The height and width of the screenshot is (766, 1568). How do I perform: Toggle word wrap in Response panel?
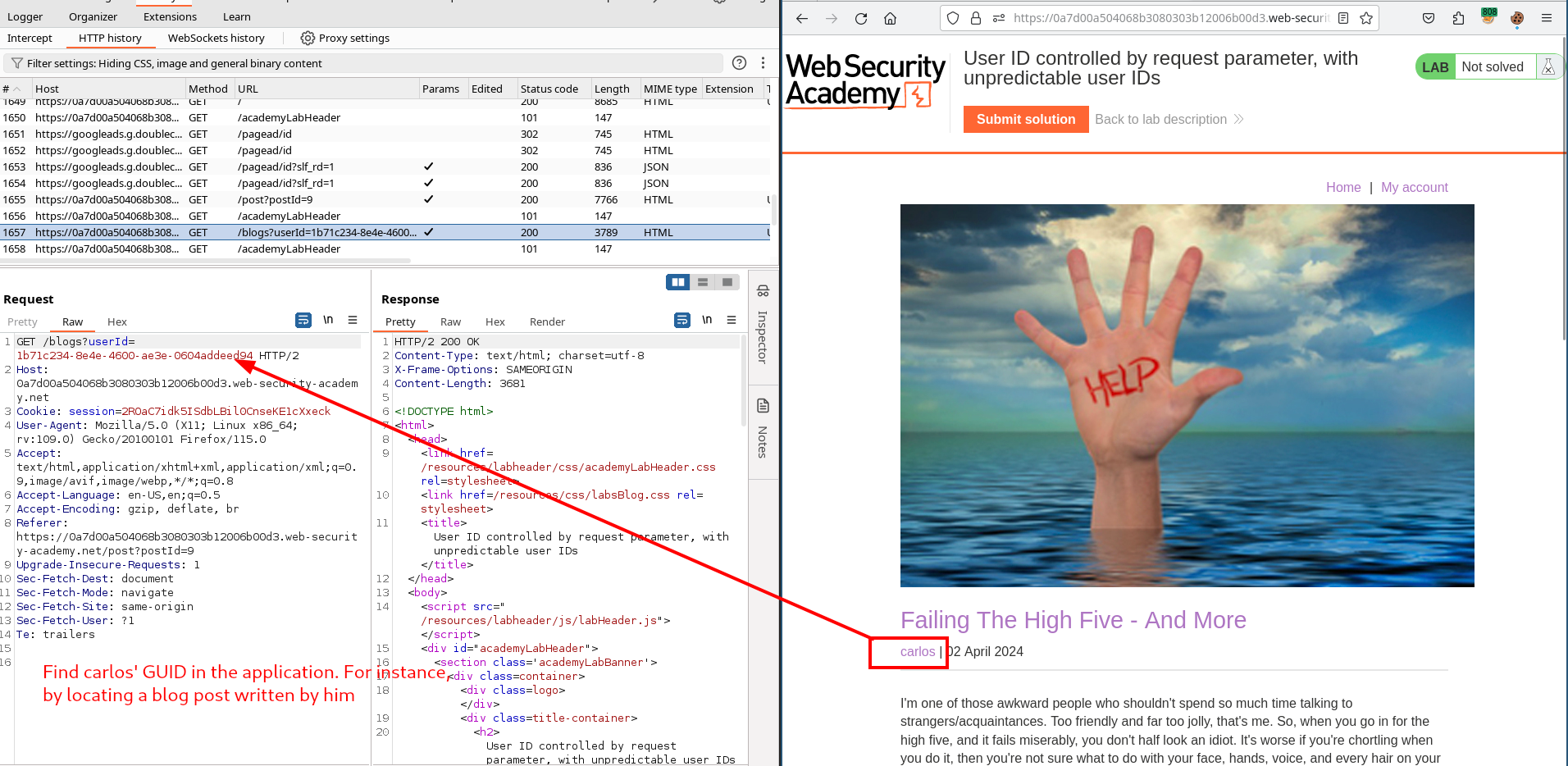pos(682,320)
